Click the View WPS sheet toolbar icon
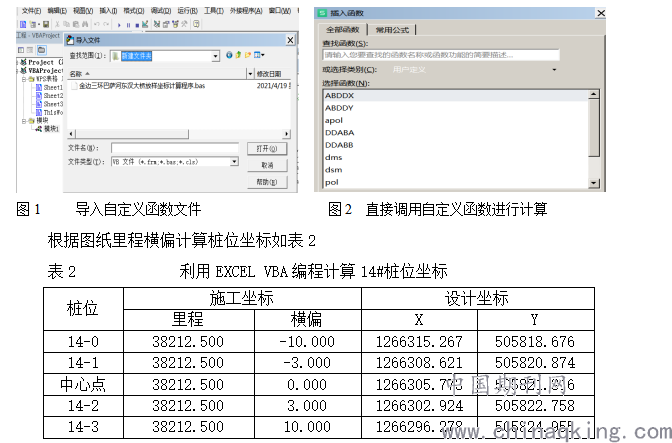Viewport: 672px width, 443px height. (x=23, y=24)
